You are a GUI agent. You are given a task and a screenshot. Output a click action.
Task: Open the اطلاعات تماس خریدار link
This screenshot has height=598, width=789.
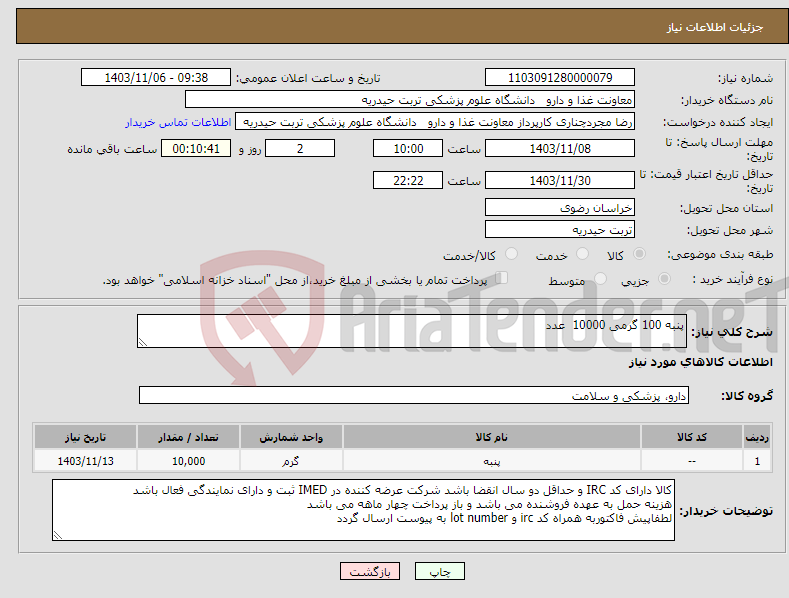coord(178,122)
